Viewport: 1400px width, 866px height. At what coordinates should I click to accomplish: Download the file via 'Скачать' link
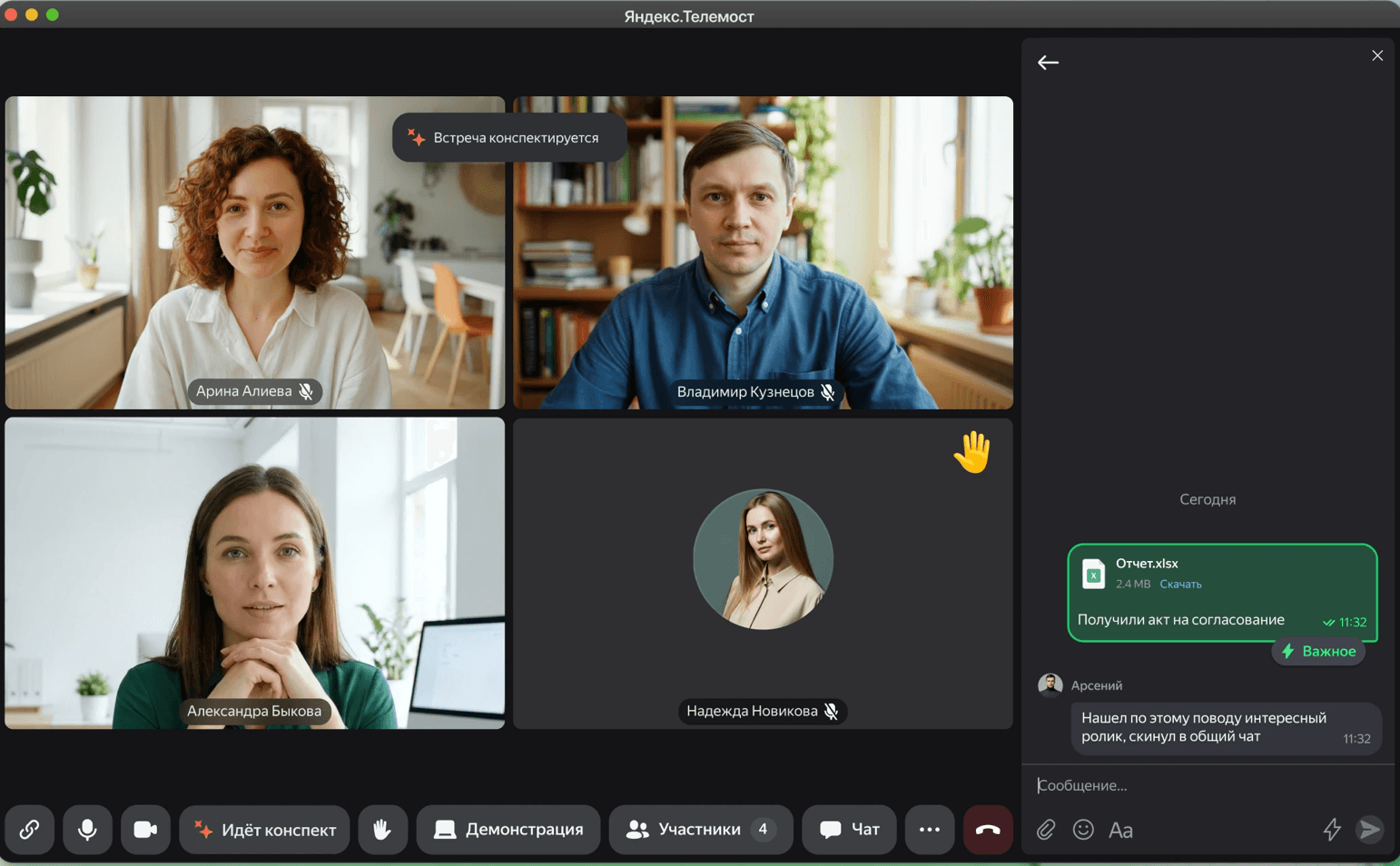click(1180, 584)
